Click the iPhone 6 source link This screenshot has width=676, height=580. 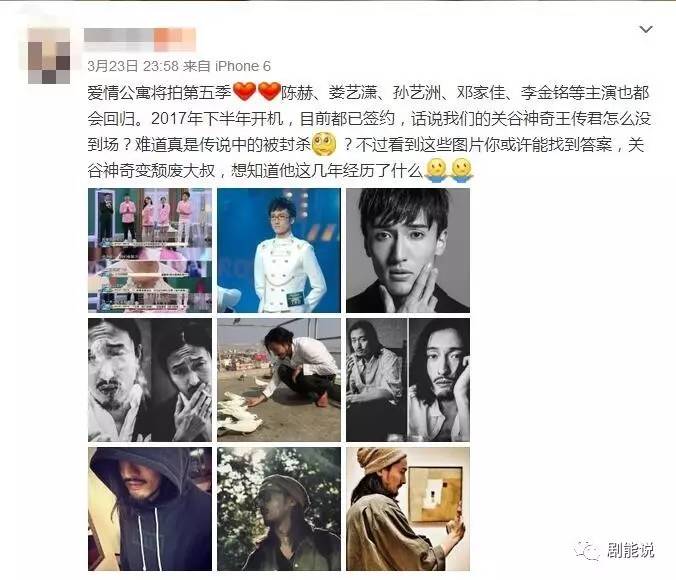[x=243, y=66]
